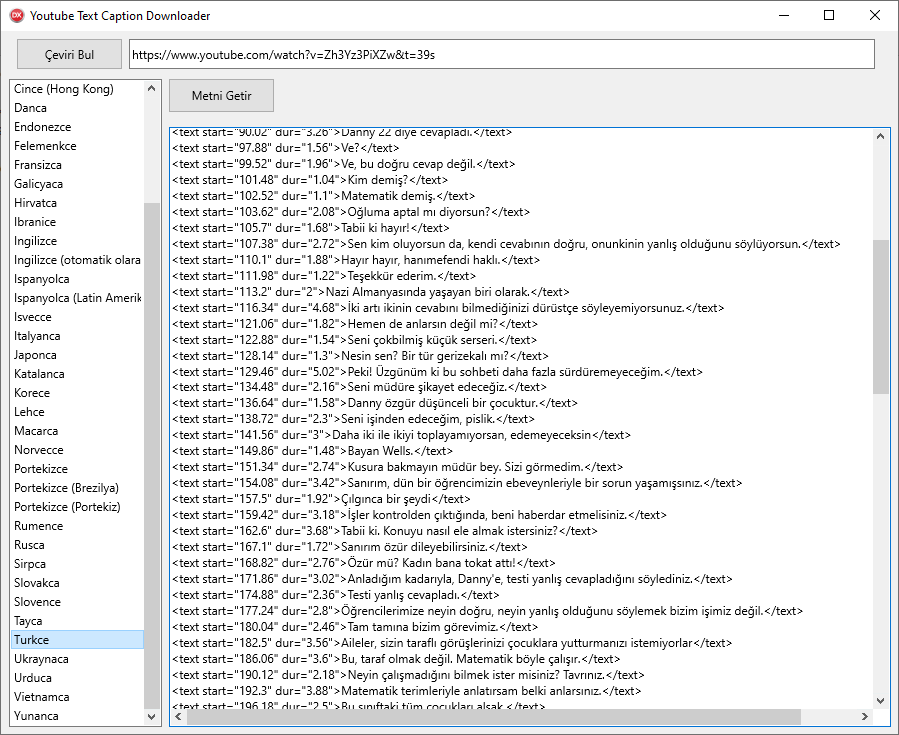Select Ukraynaca language entry

point(77,659)
